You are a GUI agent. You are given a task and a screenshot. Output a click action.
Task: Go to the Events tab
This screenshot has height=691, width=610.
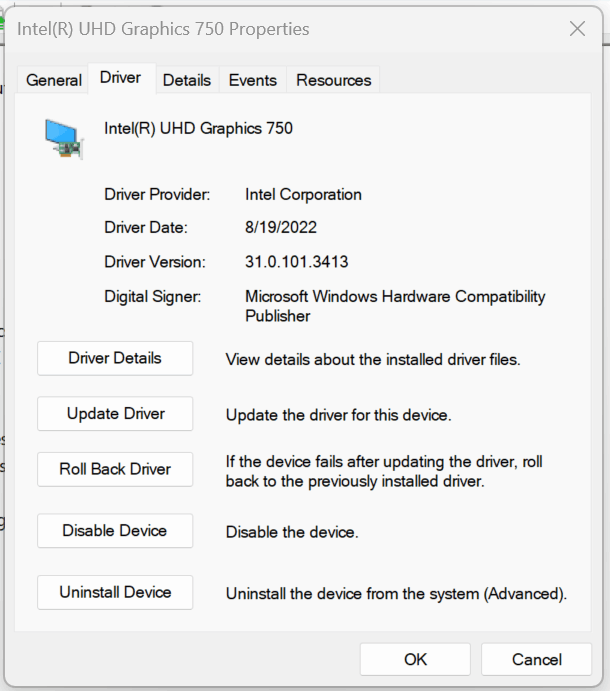(253, 80)
